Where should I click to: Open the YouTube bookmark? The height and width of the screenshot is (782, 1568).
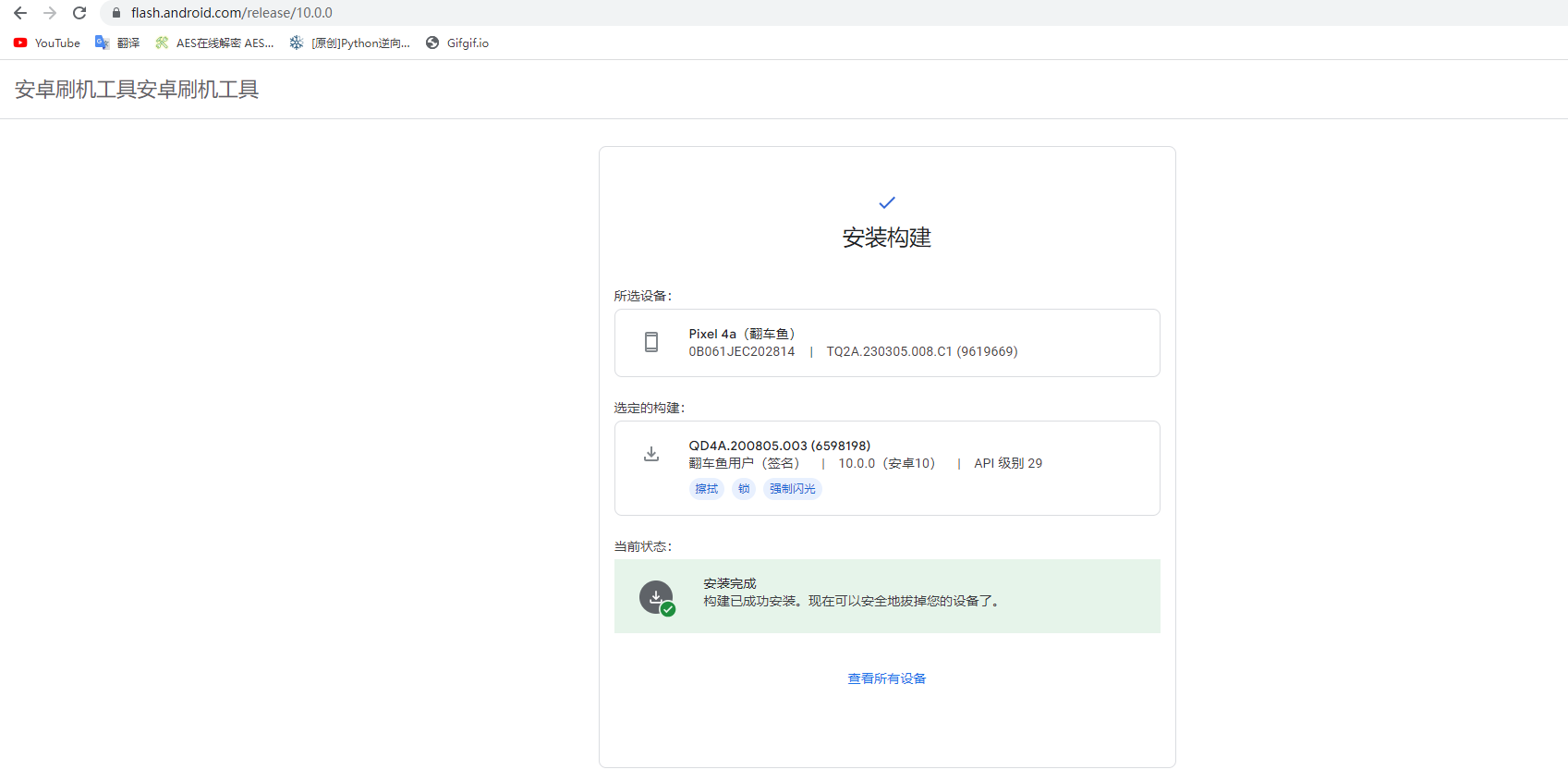click(47, 43)
